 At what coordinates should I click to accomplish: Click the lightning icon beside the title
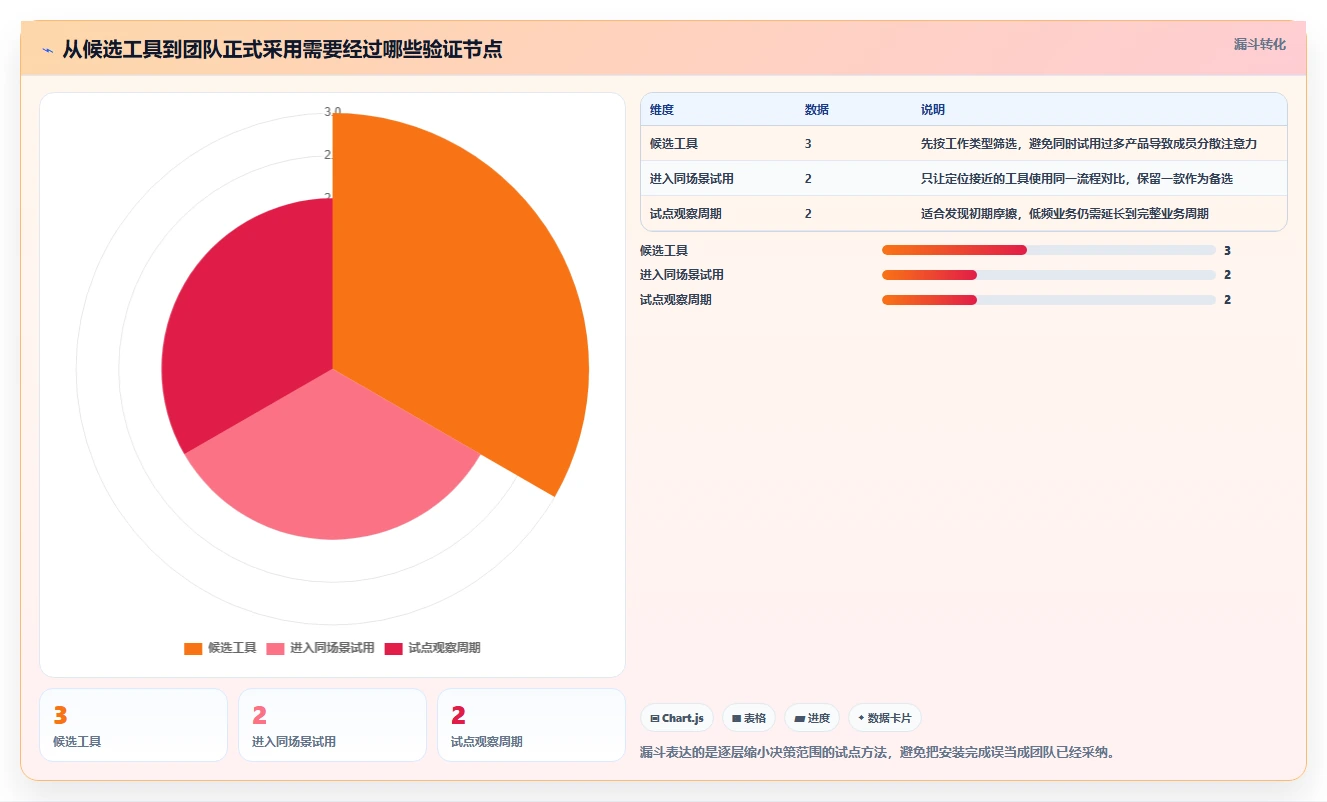pos(47,50)
